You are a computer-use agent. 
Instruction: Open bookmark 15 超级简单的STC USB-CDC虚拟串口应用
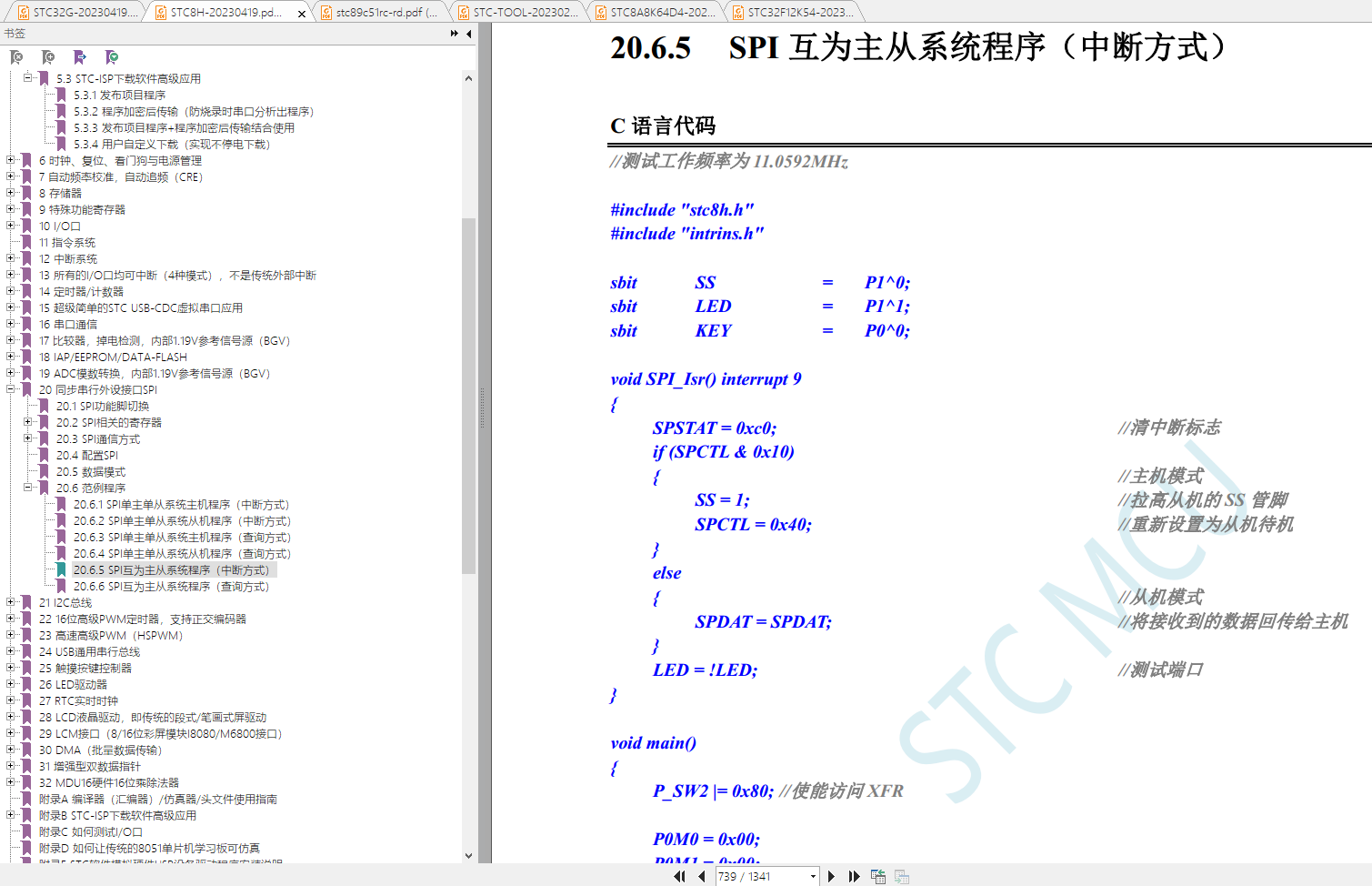[x=141, y=307]
